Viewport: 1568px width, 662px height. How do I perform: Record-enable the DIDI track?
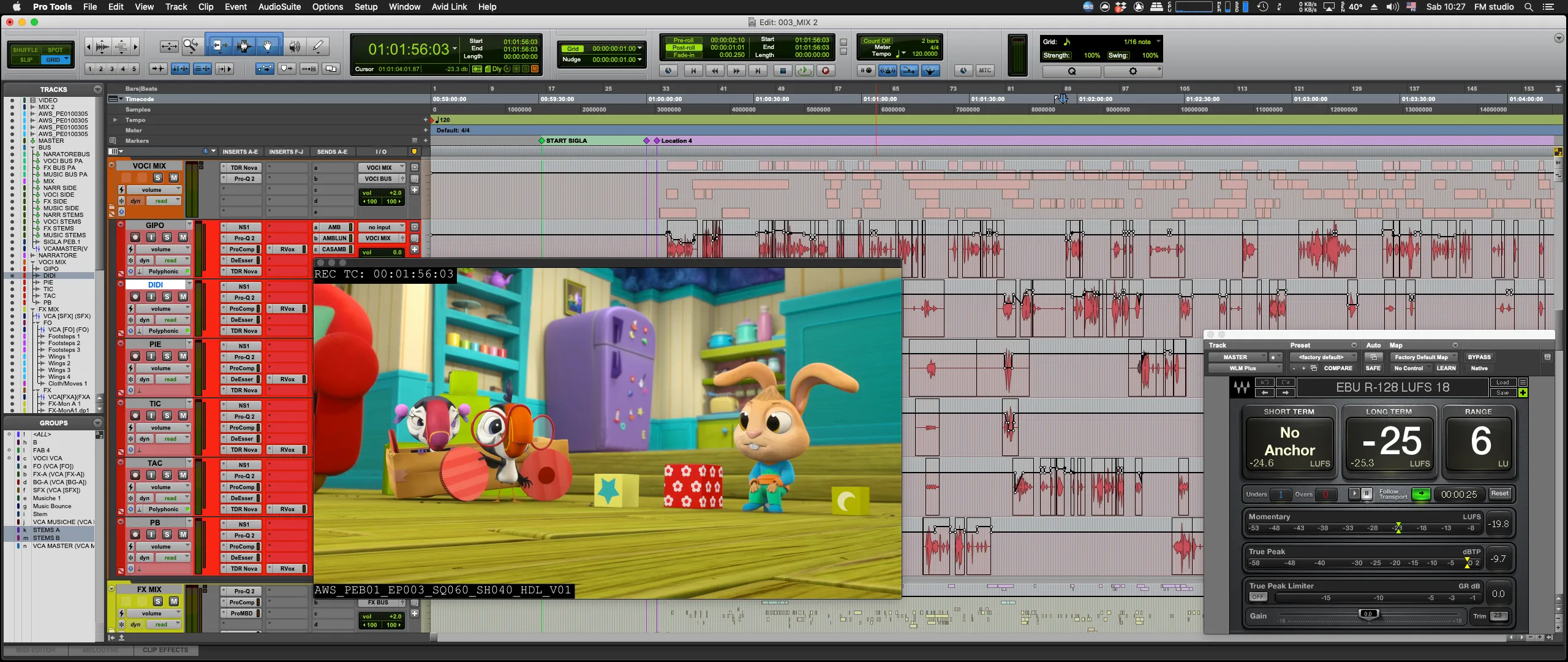point(135,297)
